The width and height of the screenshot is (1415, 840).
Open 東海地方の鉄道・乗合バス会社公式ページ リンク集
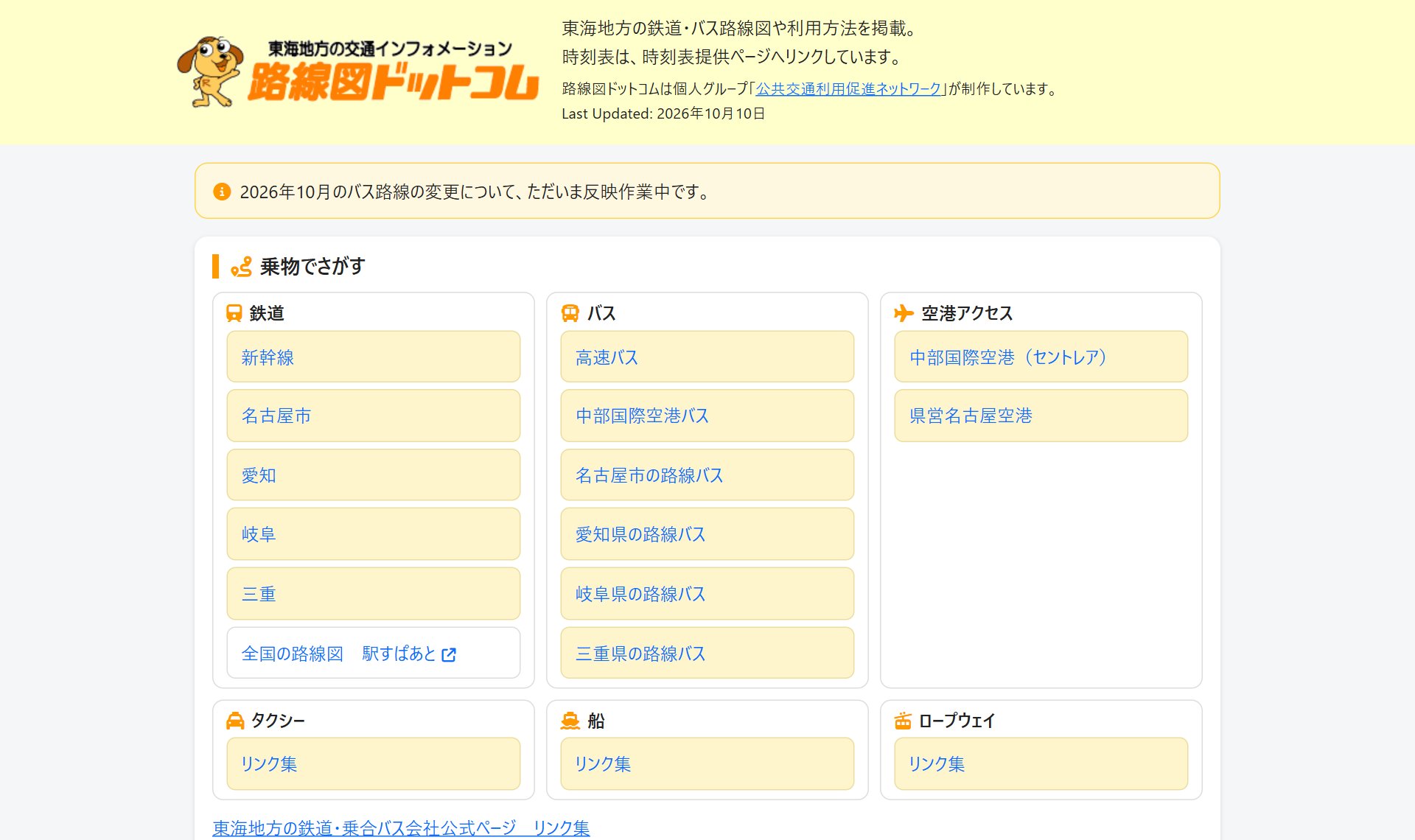401,828
